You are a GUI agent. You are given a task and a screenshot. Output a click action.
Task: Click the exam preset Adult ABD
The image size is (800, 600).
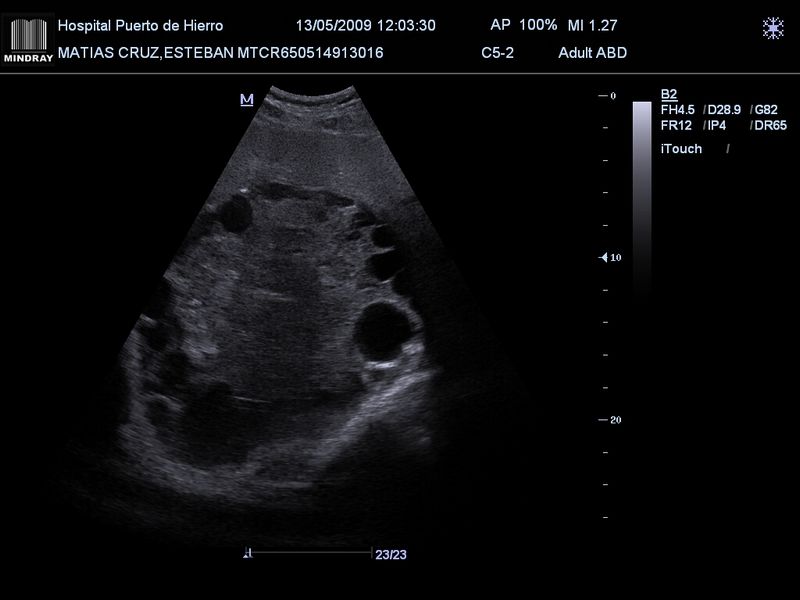point(592,53)
